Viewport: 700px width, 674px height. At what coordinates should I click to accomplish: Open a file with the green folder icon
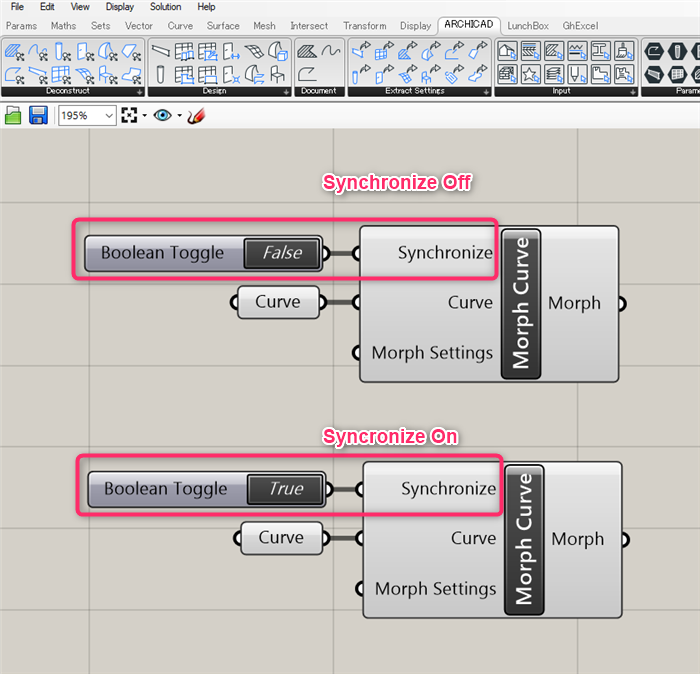pyautogui.click(x=13, y=116)
